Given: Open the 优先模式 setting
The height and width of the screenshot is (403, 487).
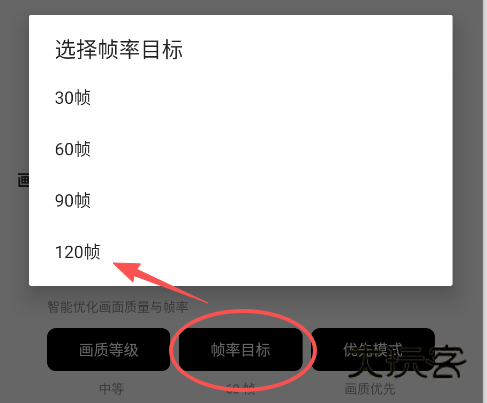Looking at the screenshot, I should click(x=373, y=350).
